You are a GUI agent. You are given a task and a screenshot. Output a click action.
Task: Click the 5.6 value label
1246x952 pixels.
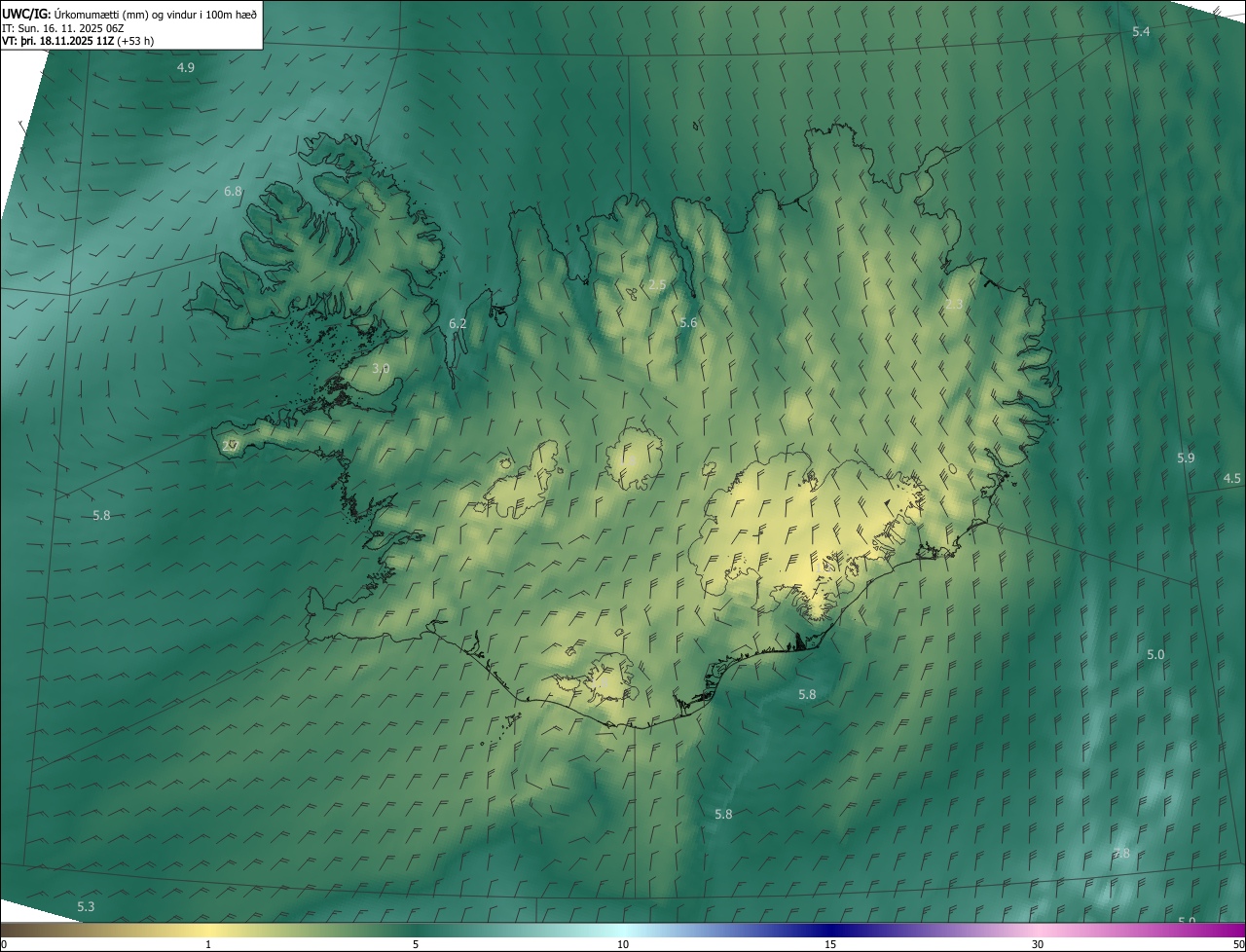688,322
